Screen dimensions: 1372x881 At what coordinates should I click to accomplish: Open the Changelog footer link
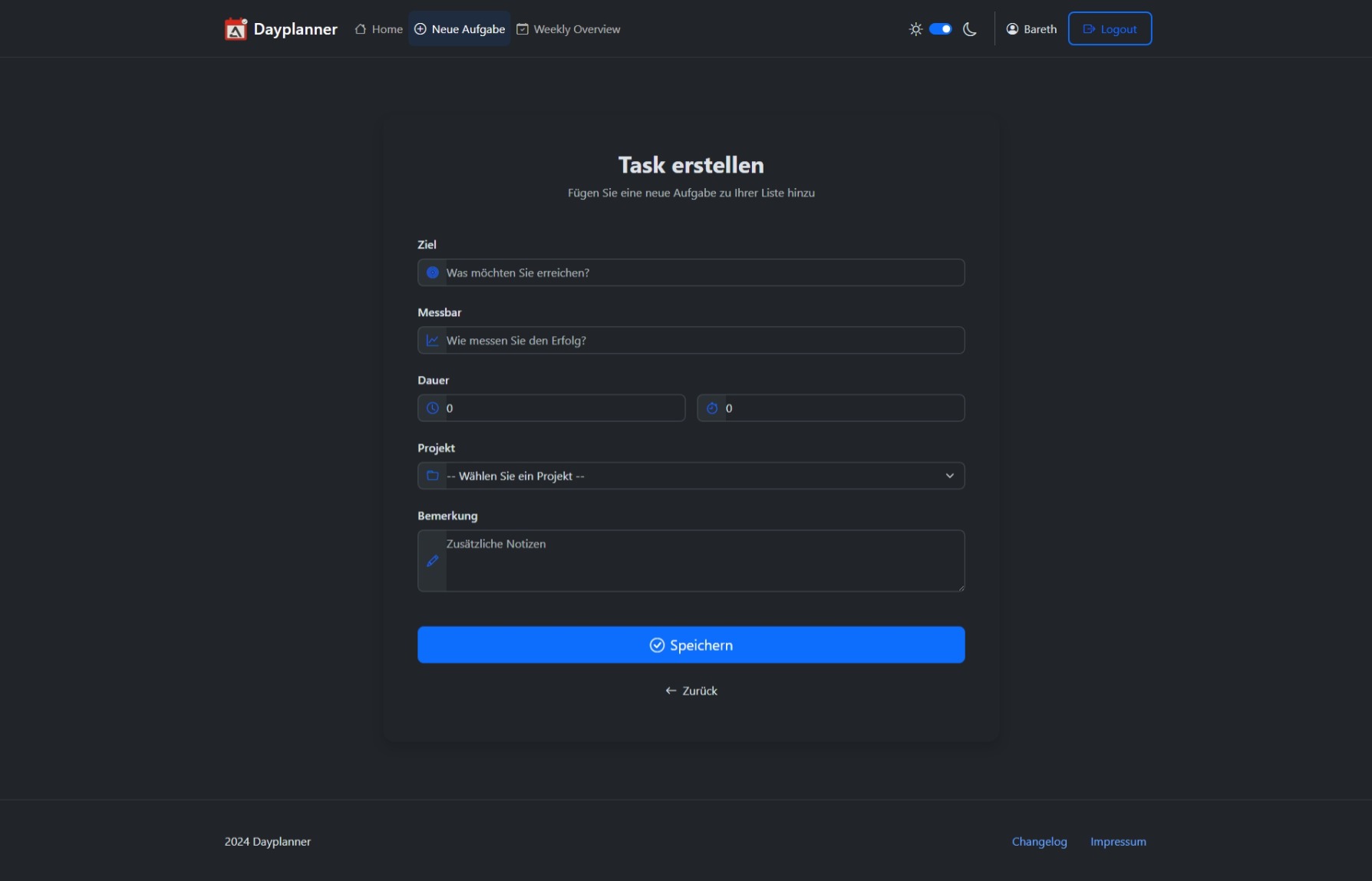coord(1039,842)
